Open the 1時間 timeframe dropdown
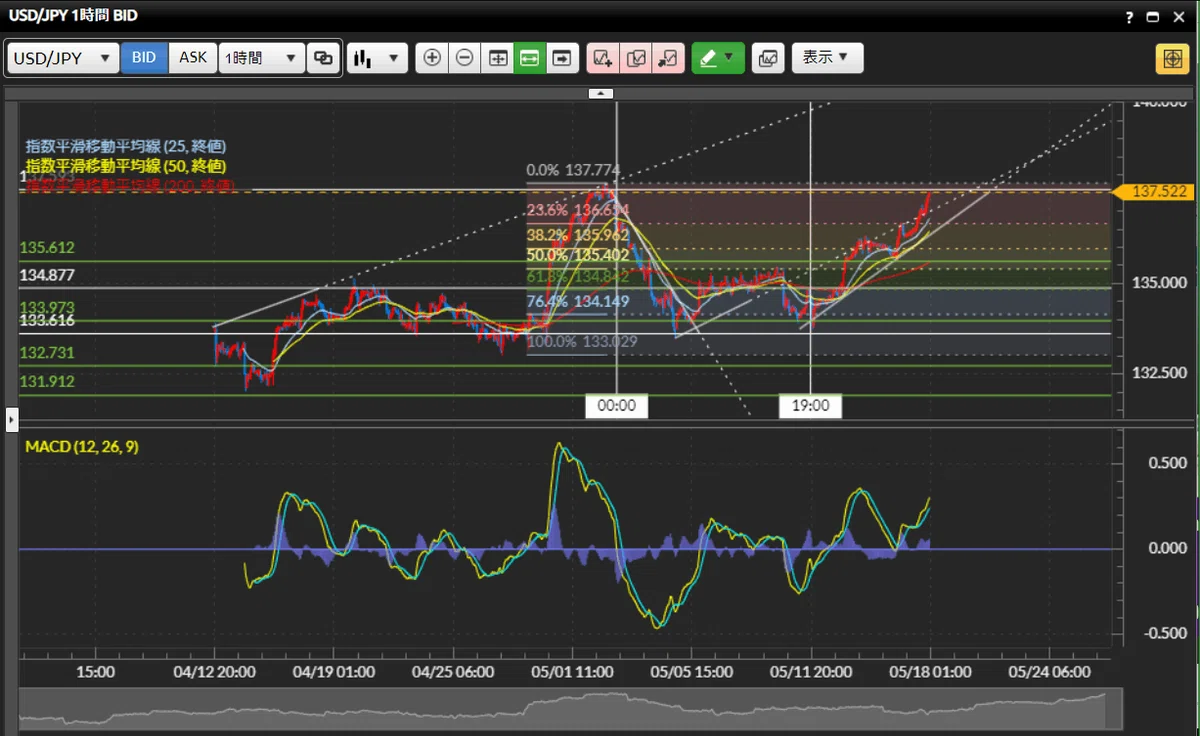Image resolution: width=1200 pixels, height=736 pixels. tap(261, 58)
